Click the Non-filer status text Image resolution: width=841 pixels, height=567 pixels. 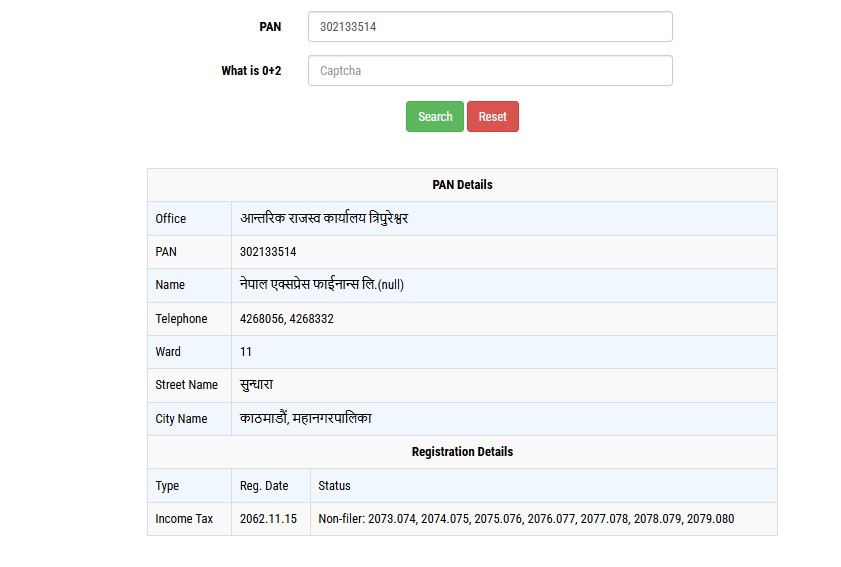tap(526, 519)
